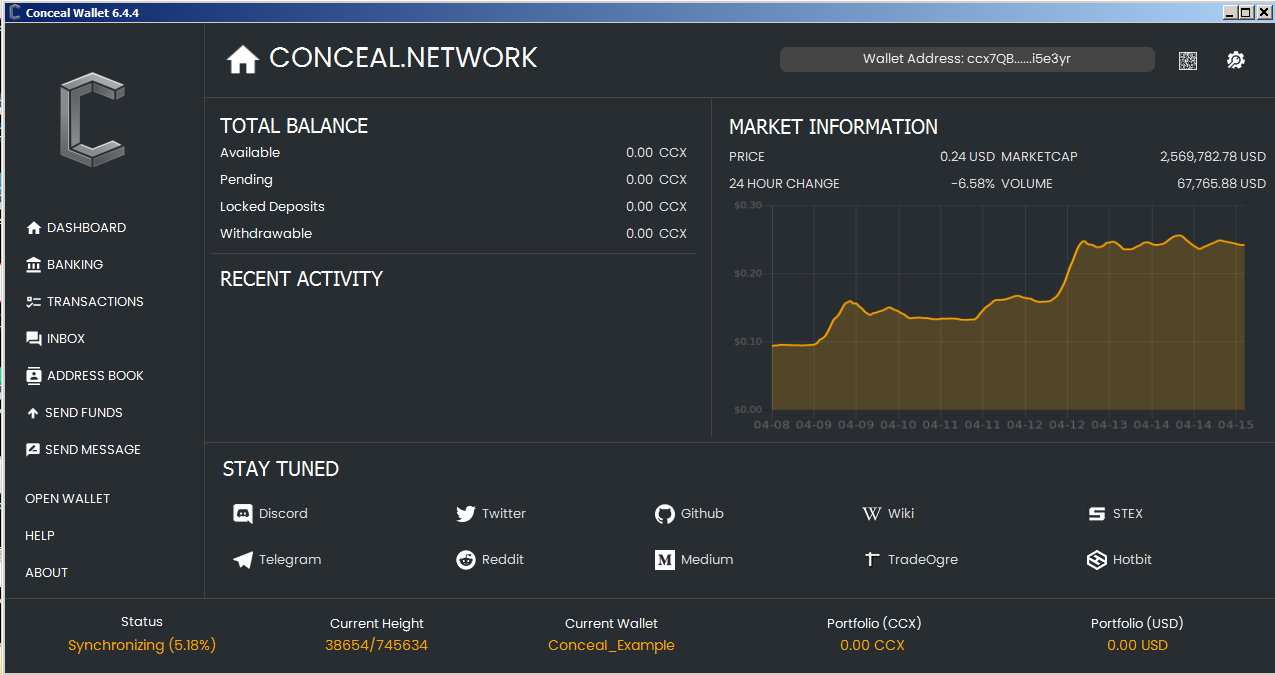Image resolution: width=1275 pixels, height=675 pixels.
Task: Open the About page
Action: coord(47,573)
